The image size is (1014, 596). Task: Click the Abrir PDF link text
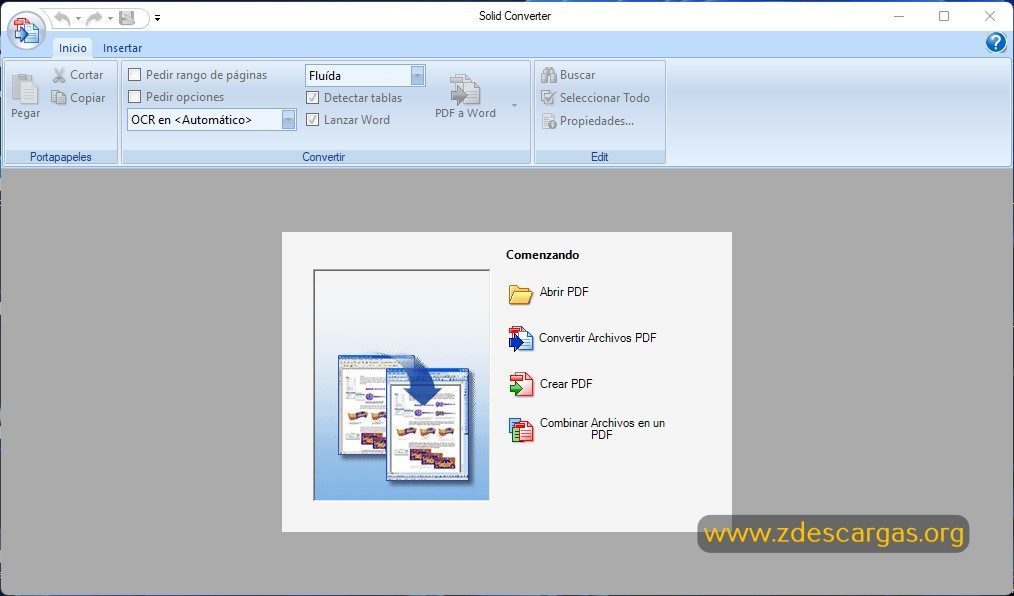(564, 292)
